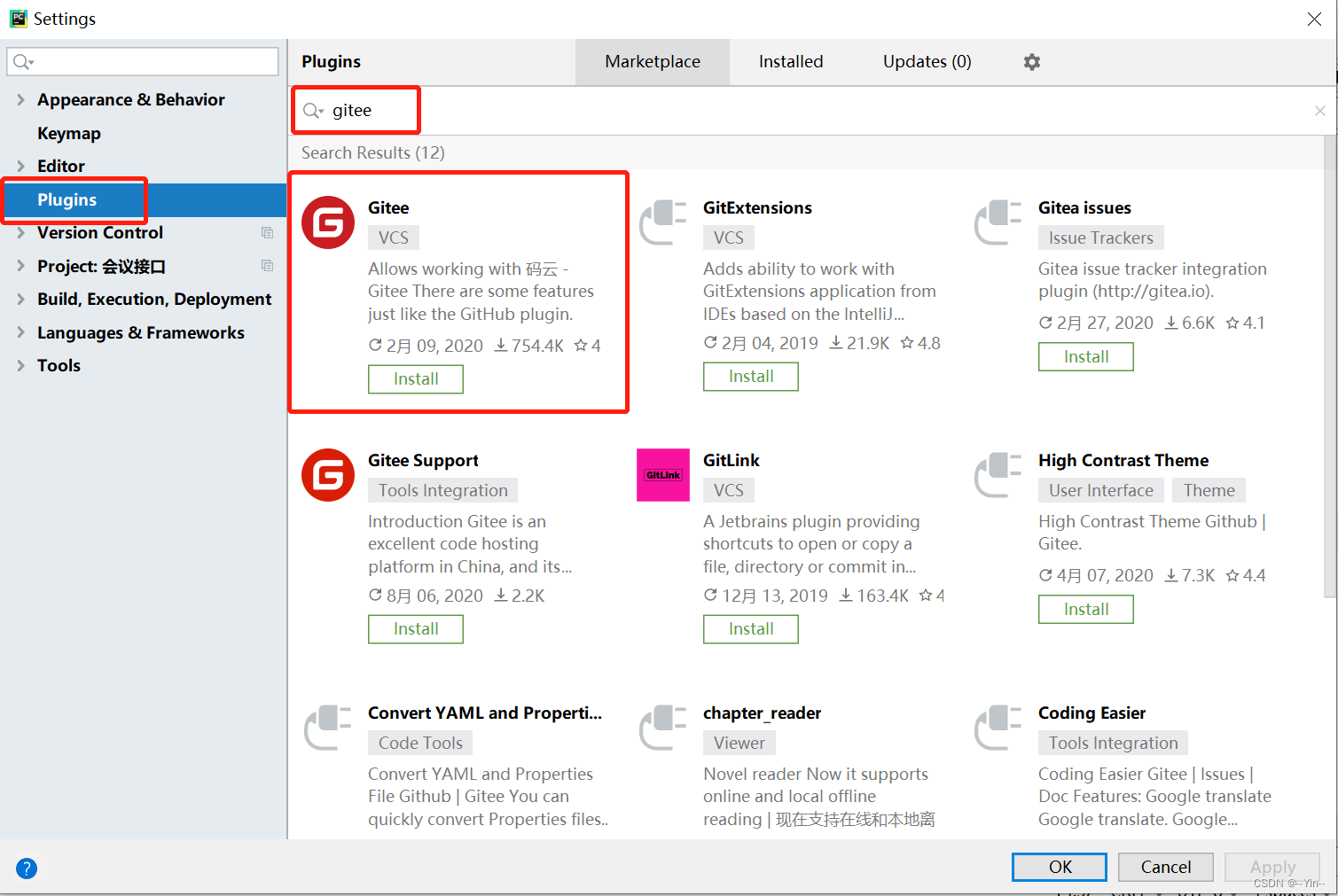Switch to the Marketplace tab
The height and width of the screenshot is (896, 1338).
(653, 62)
